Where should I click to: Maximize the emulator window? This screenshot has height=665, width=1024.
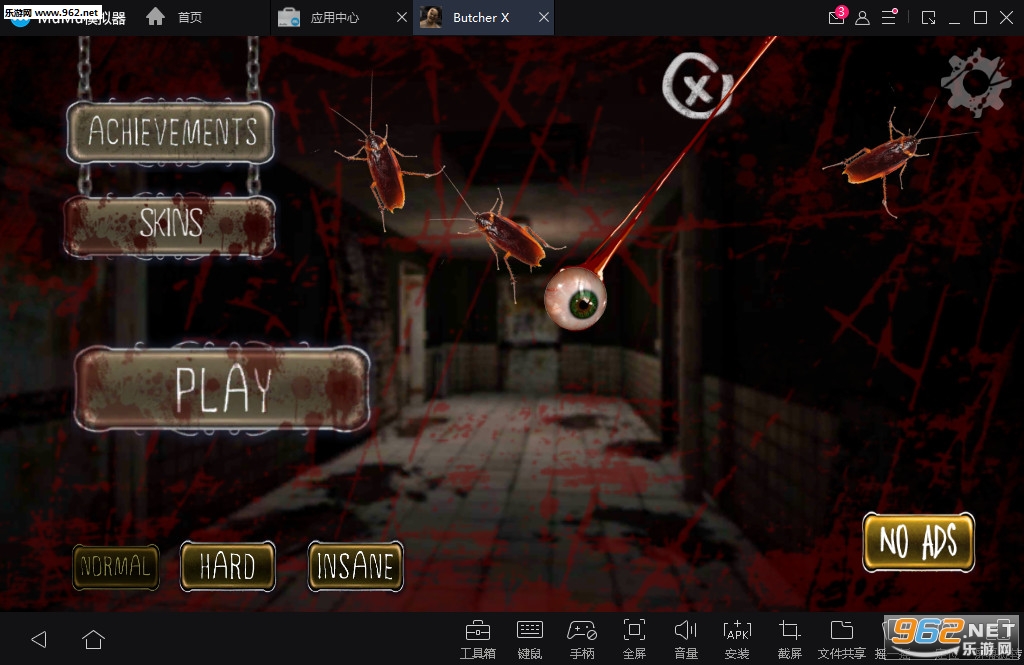click(980, 18)
